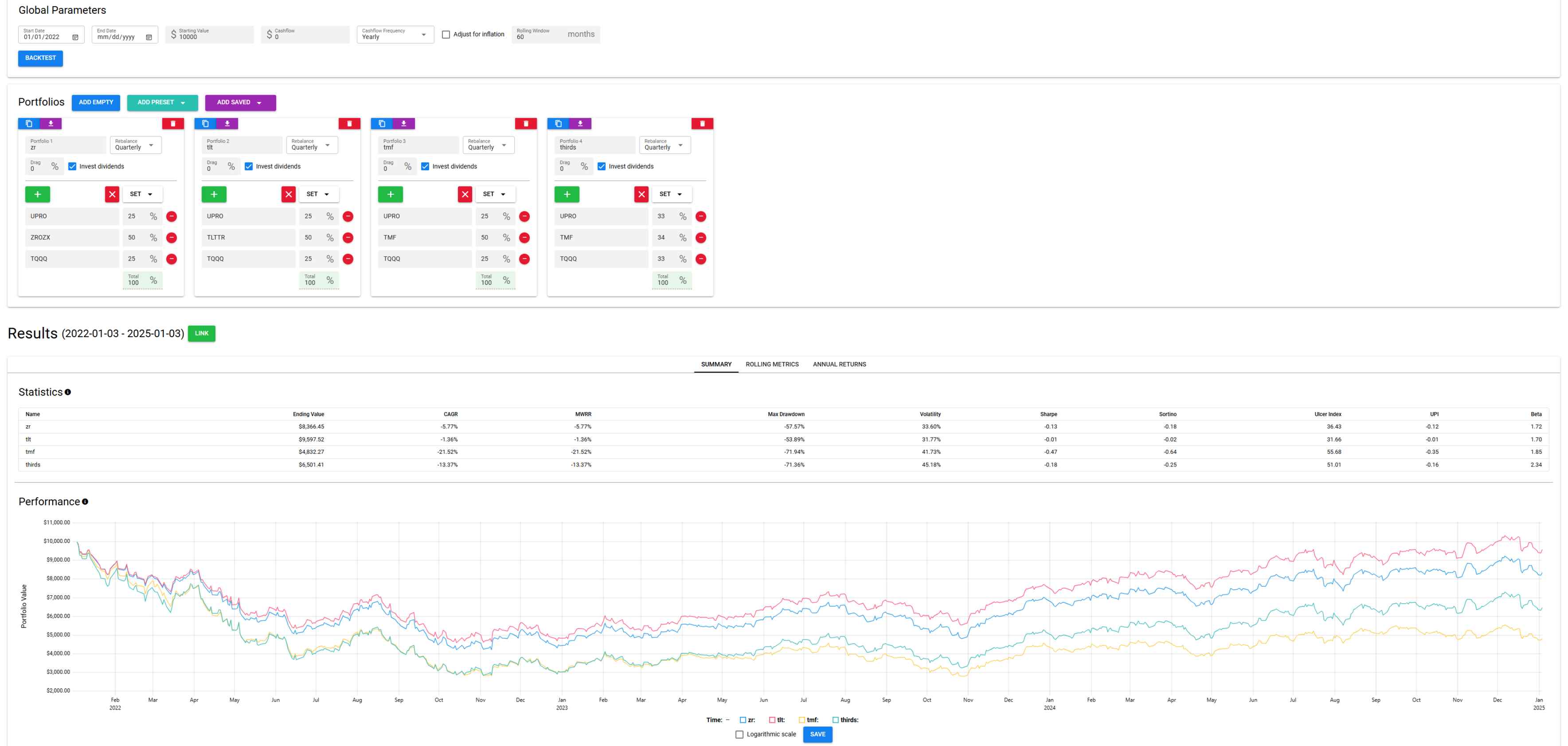Screen dimensions: 1568x746
Task: Remove ZROZX row with red minus
Action: coord(172,237)
